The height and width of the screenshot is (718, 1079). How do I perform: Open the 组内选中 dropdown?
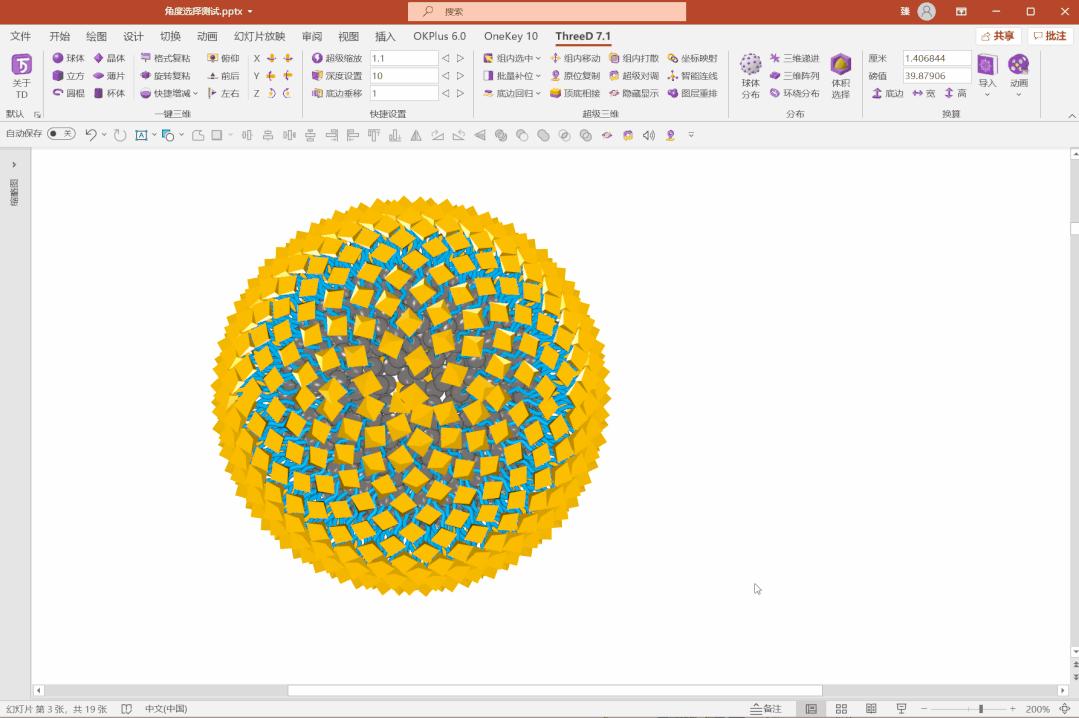click(x=538, y=58)
